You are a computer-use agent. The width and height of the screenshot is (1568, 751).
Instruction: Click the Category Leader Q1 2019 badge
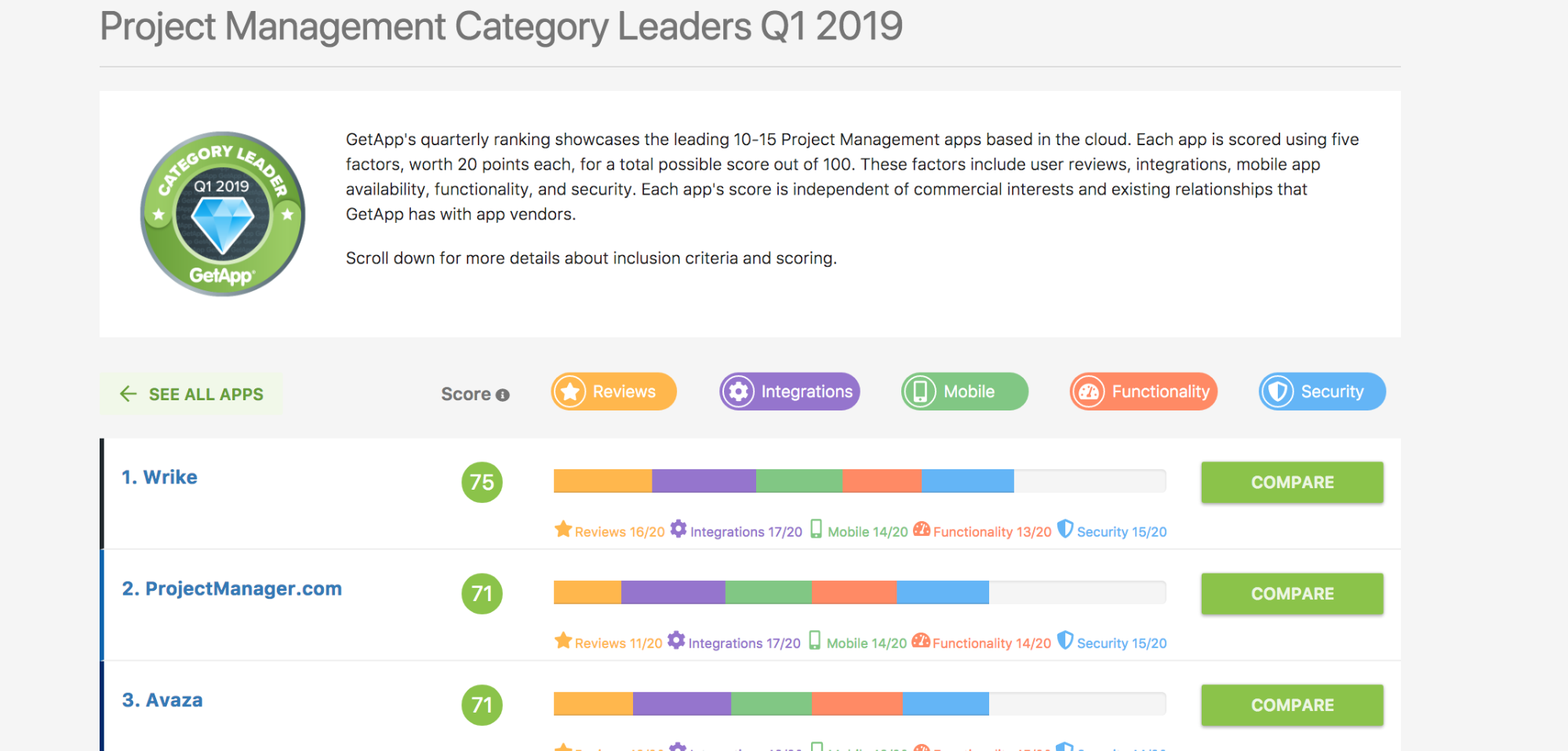[223, 213]
